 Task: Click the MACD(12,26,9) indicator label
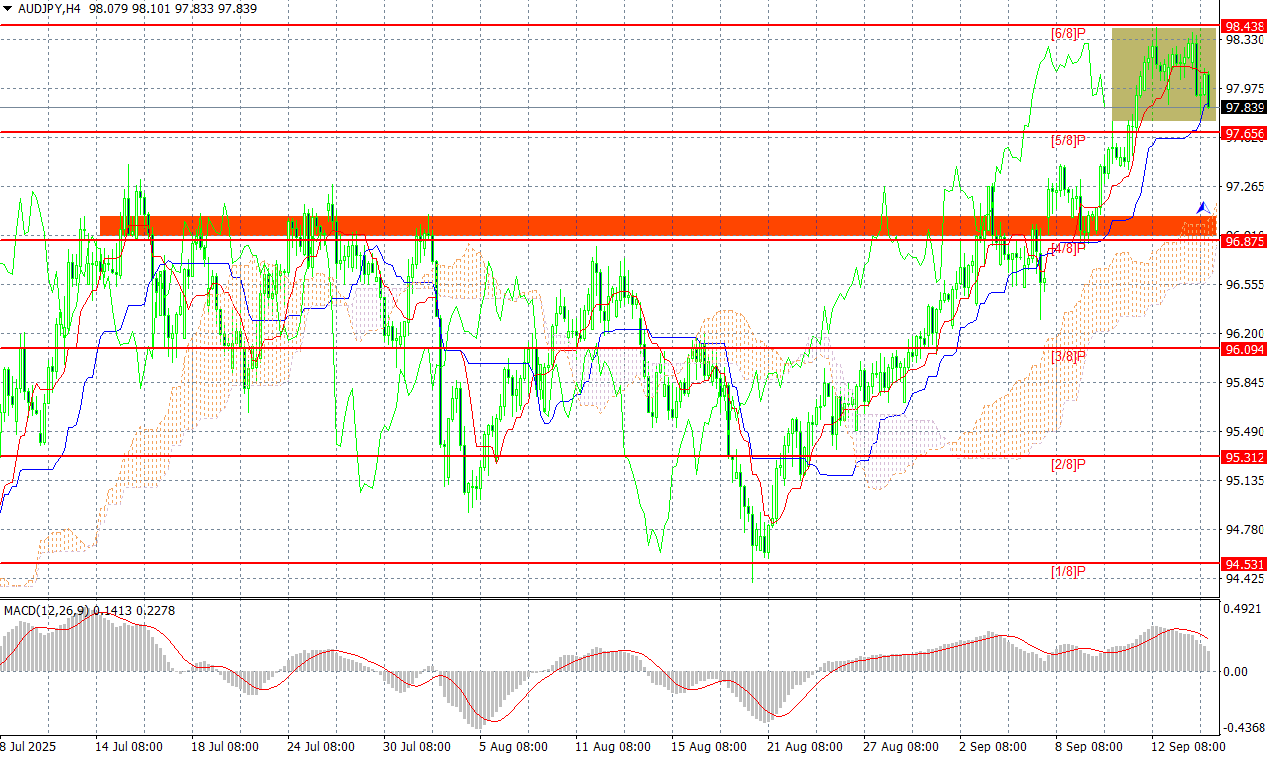pyautogui.click(x=46, y=610)
